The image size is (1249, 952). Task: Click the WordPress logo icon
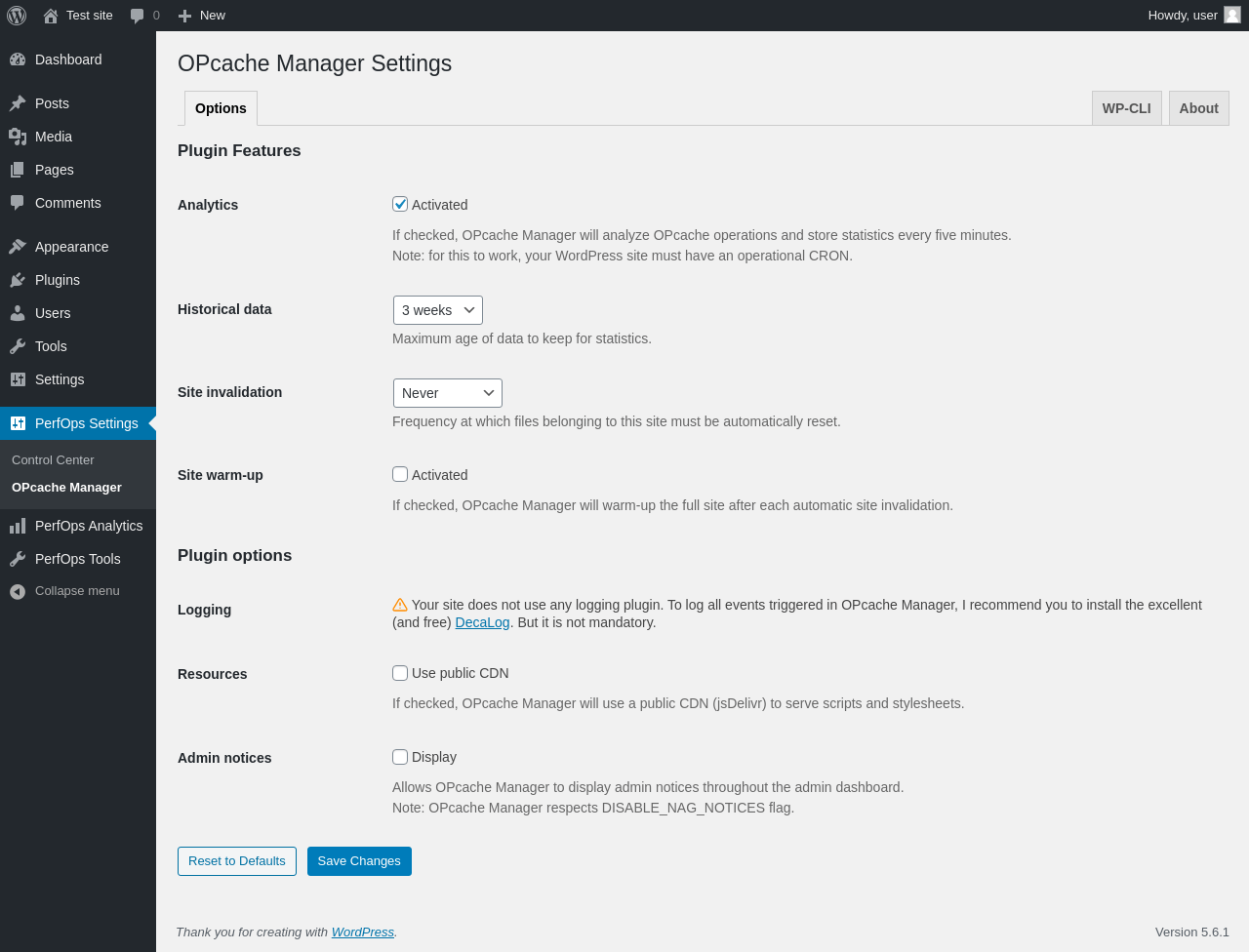pyautogui.click(x=17, y=16)
